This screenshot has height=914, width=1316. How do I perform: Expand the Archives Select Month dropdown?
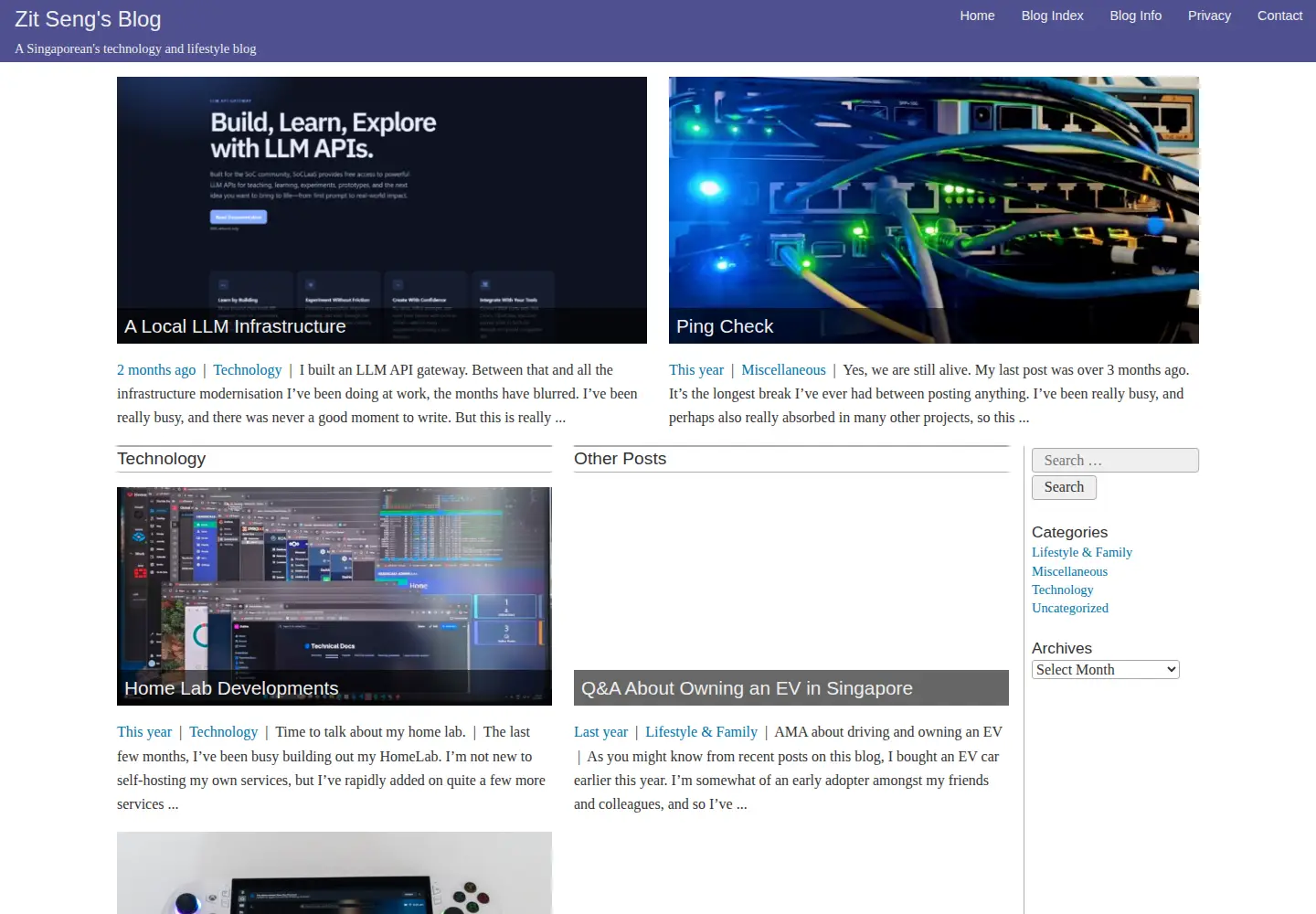pyautogui.click(x=1106, y=670)
